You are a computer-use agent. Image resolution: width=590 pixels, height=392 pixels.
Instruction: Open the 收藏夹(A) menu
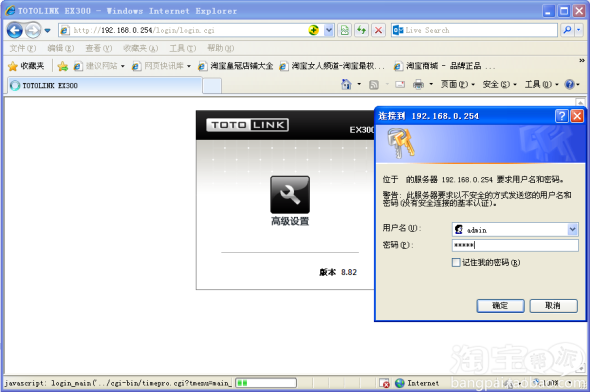pyautogui.click(x=141, y=49)
